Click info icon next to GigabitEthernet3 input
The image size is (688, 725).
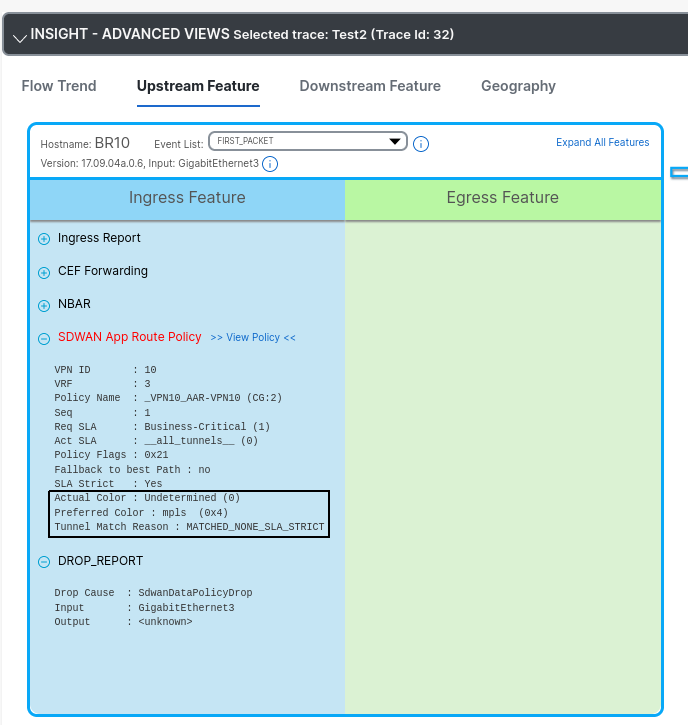tap(270, 164)
